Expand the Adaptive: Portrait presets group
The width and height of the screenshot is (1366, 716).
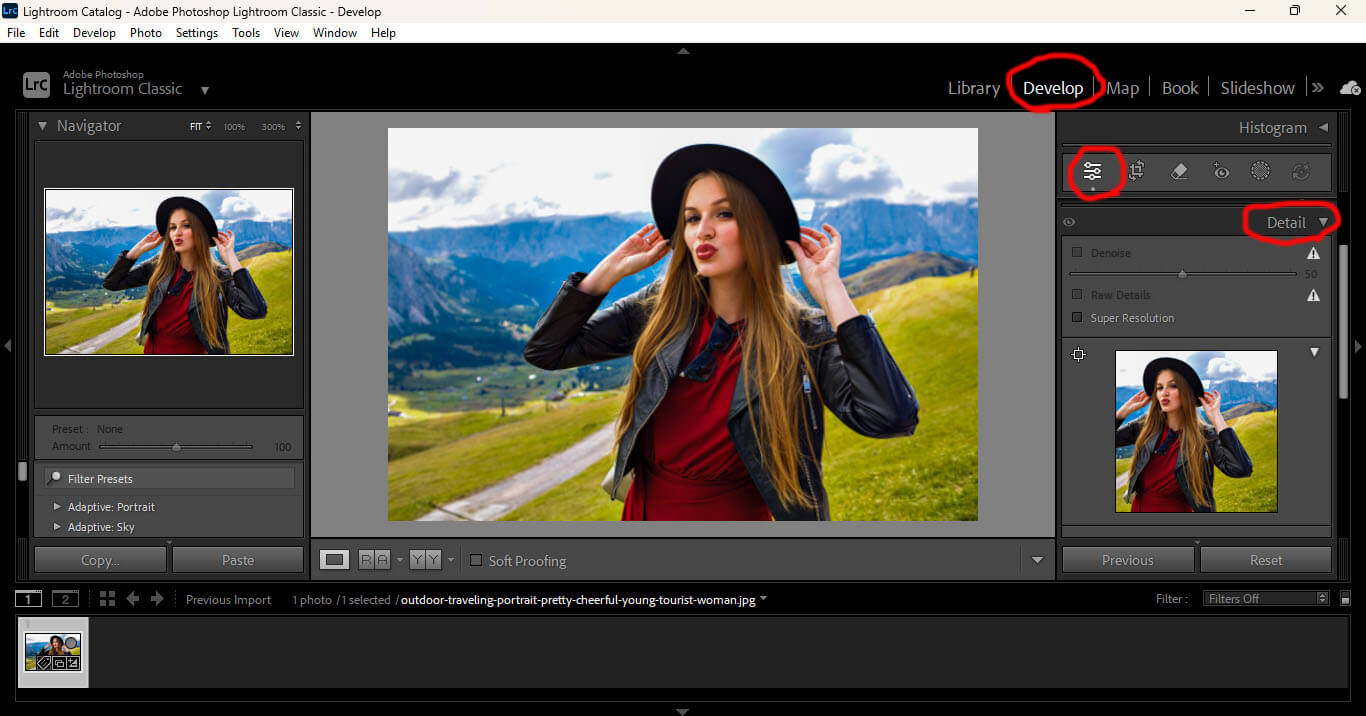click(x=57, y=507)
